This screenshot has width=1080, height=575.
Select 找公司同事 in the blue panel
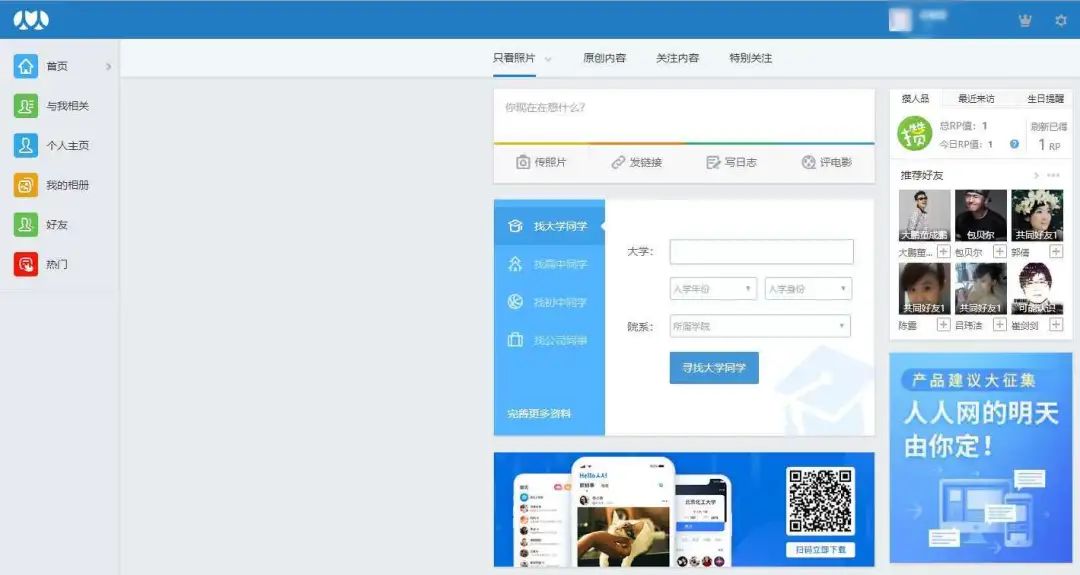[x=549, y=339]
